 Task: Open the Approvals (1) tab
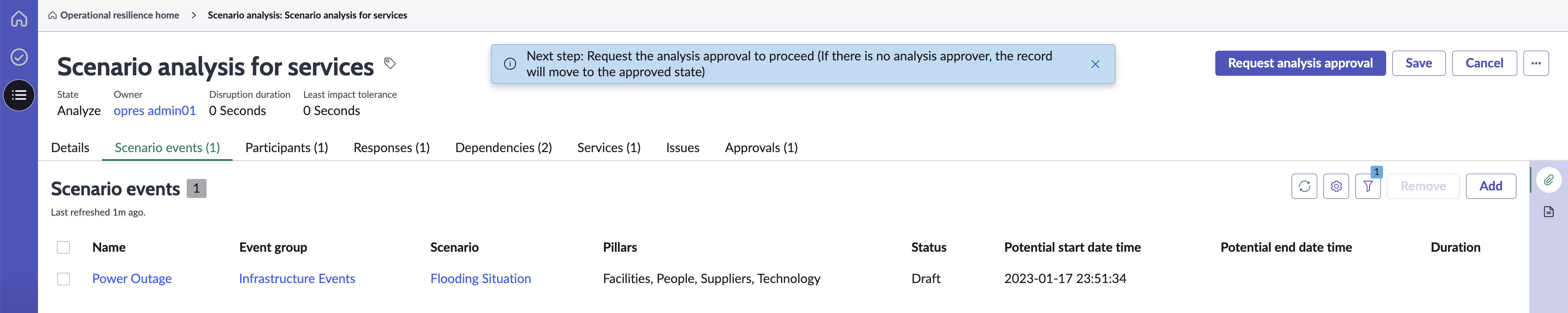click(761, 148)
